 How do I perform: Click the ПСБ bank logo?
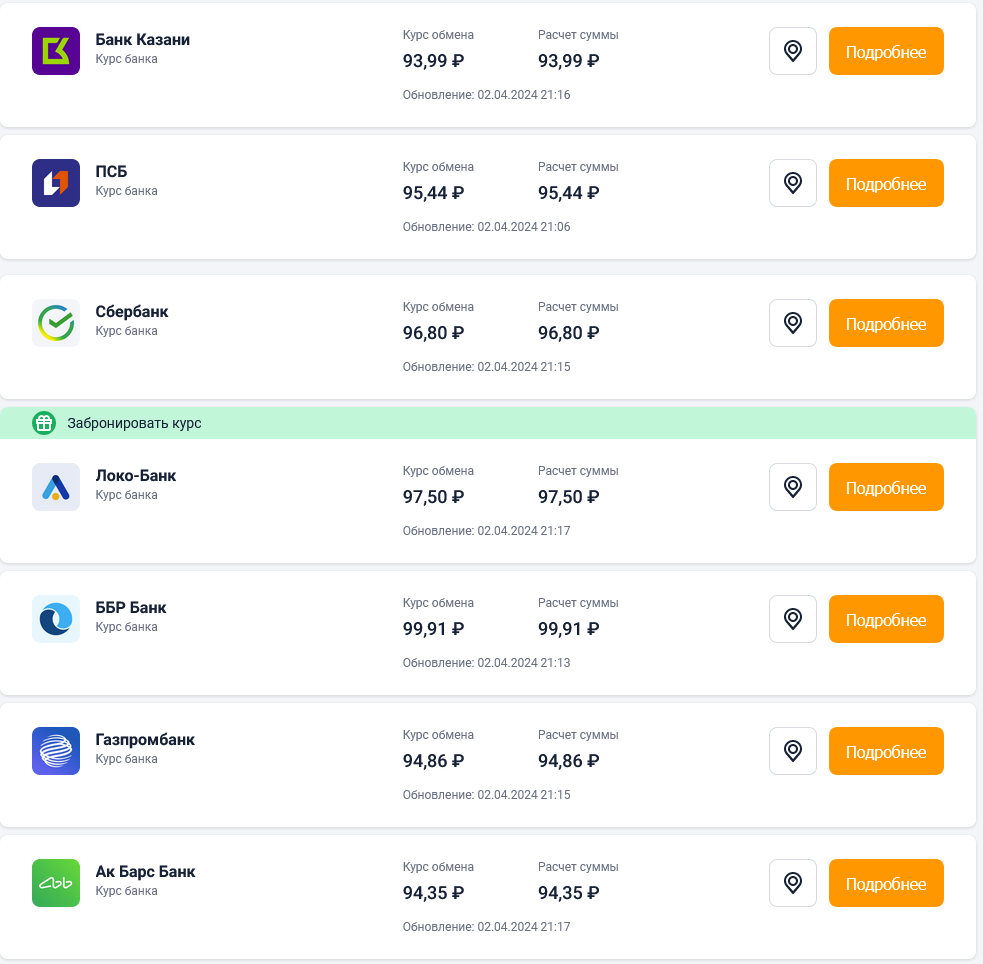[x=56, y=183]
